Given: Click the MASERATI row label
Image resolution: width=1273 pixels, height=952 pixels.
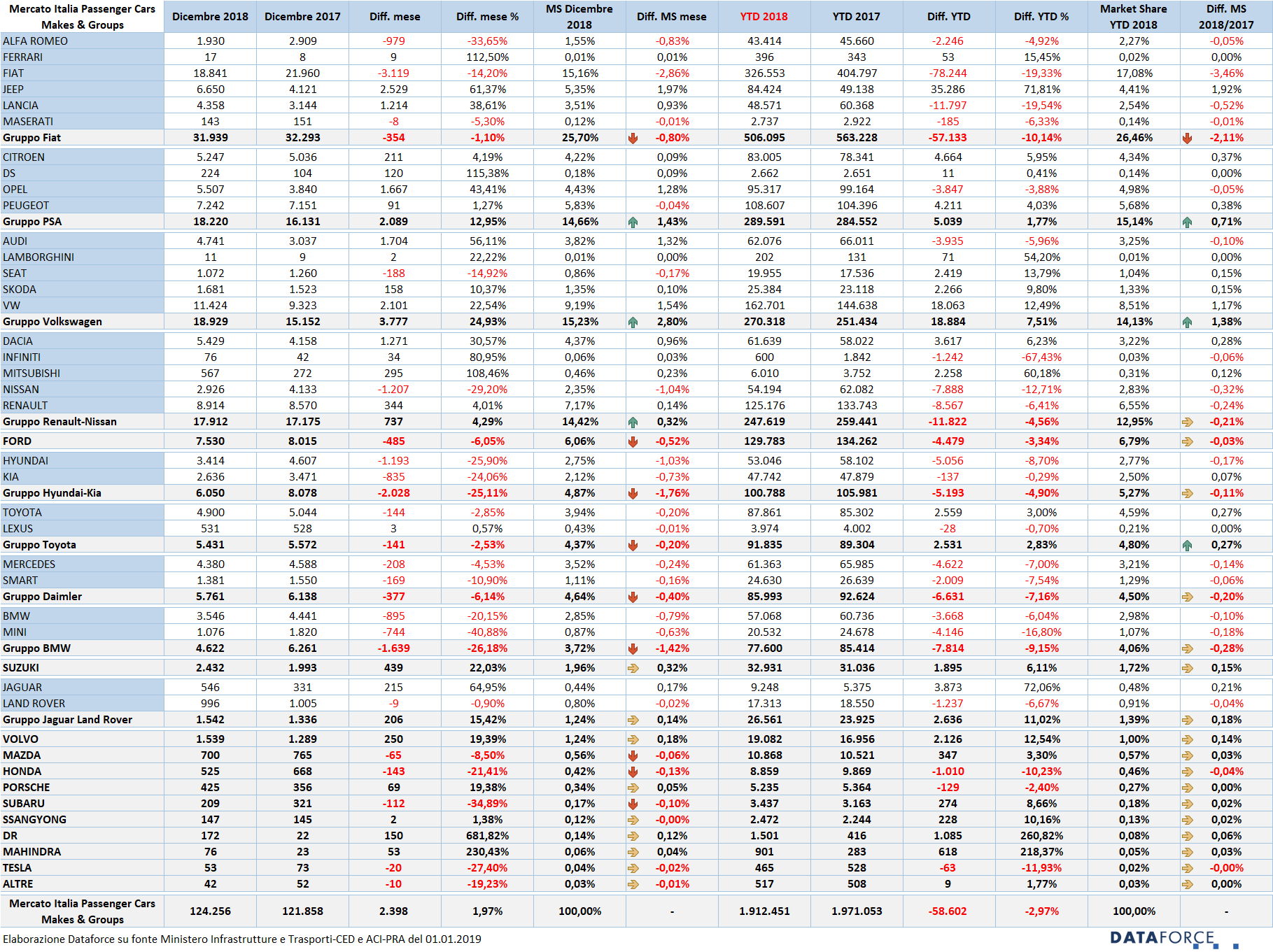Looking at the screenshot, I should (x=28, y=122).
